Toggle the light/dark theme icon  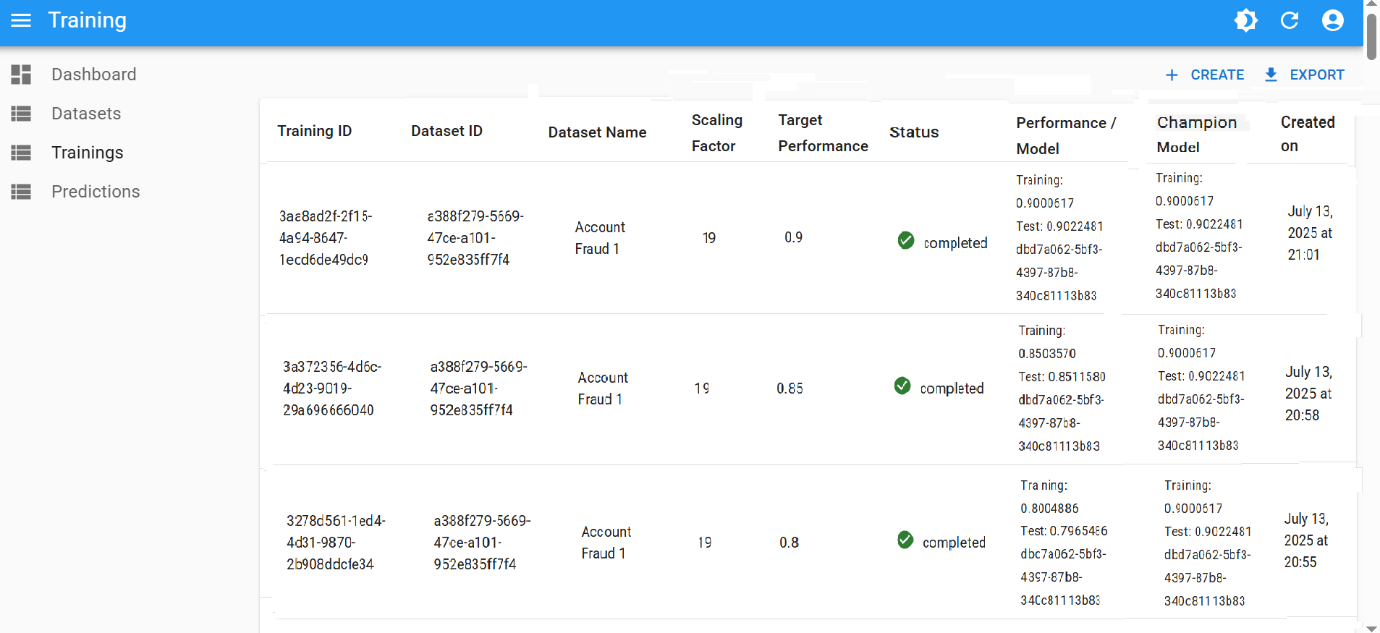[x=1245, y=21]
